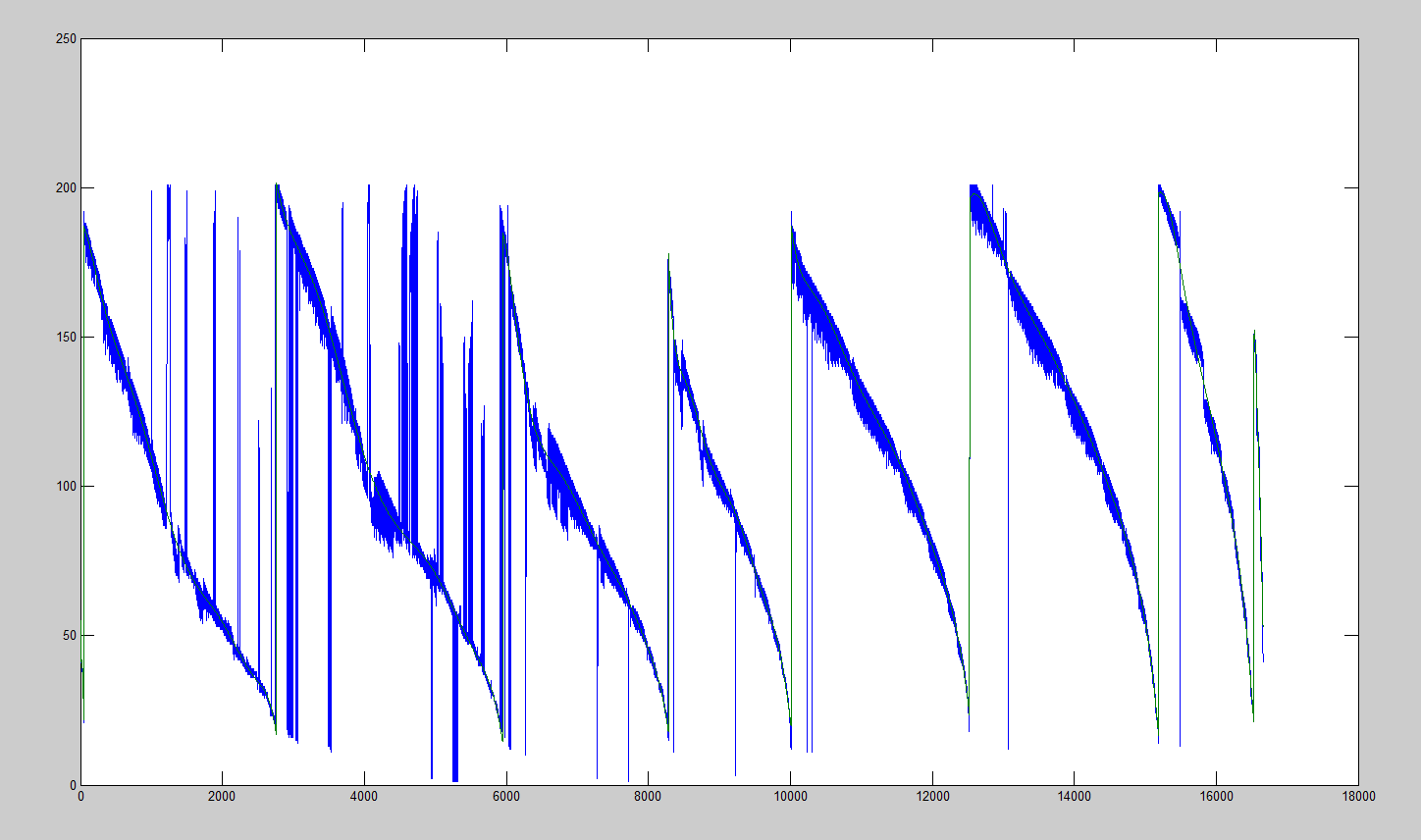Viewport: 1421px width, 840px height.
Task: Click the x-axis origin label 0
Action: pos(80,798)
